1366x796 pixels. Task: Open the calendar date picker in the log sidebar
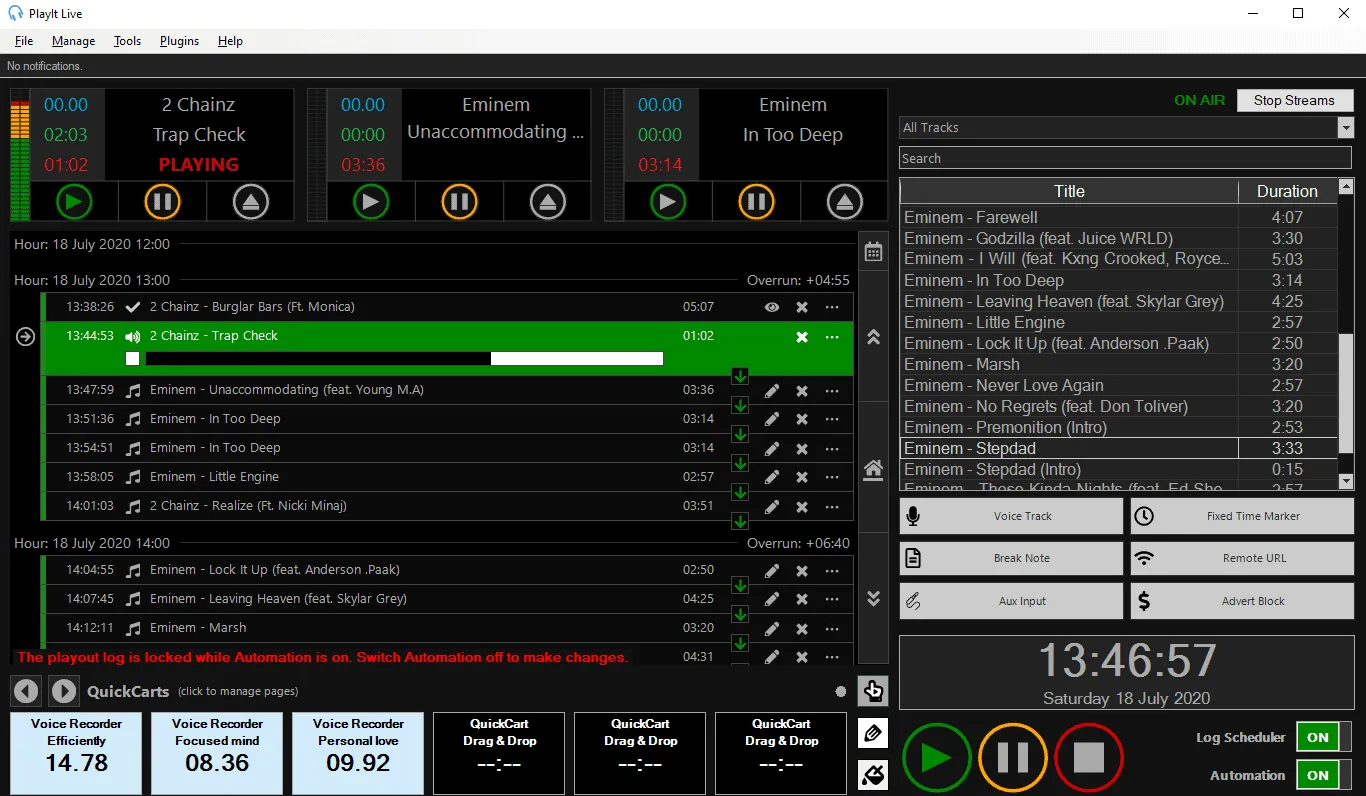point(873,250)
